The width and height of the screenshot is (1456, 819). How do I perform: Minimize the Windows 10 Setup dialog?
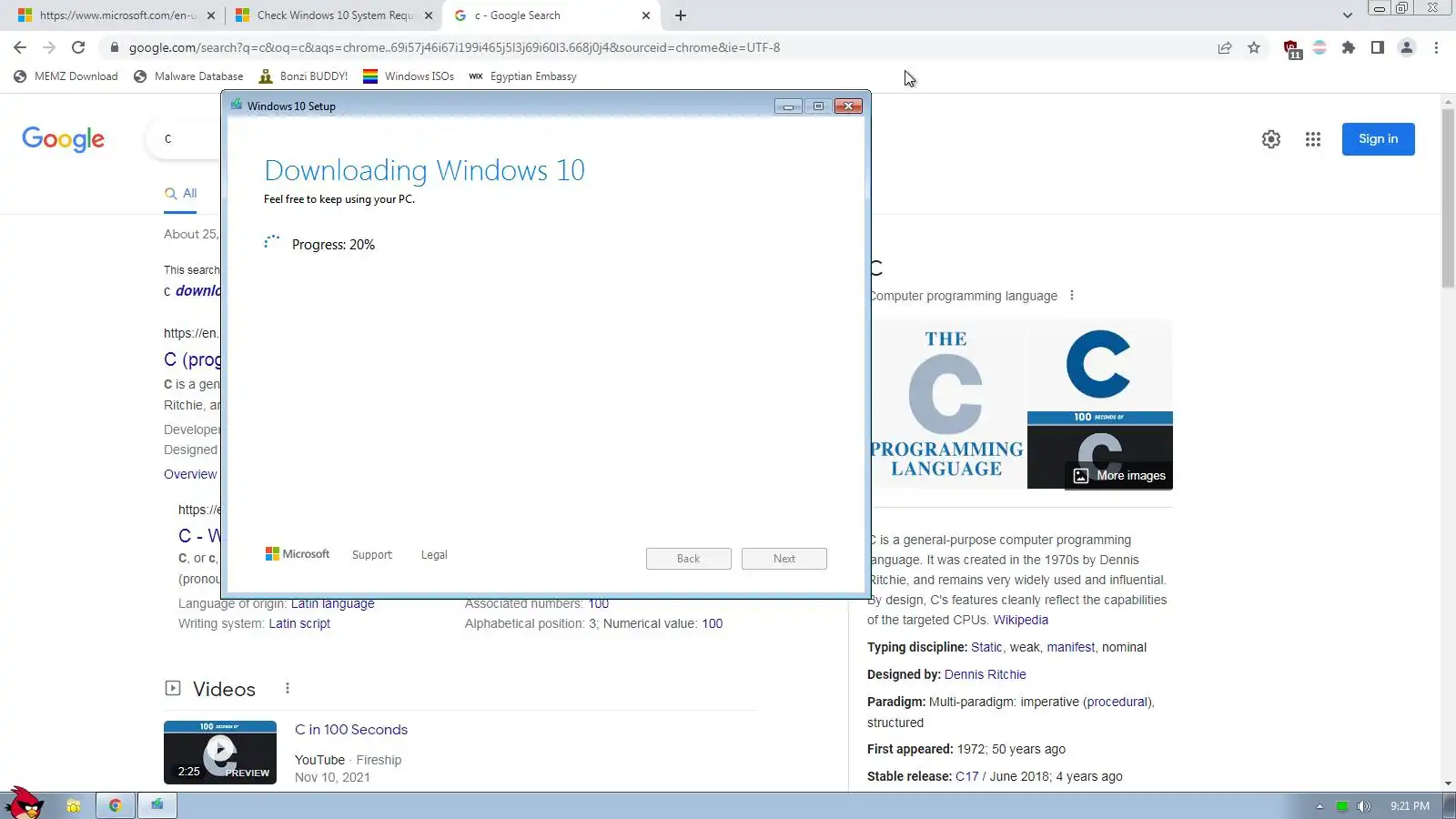[788, 106]
